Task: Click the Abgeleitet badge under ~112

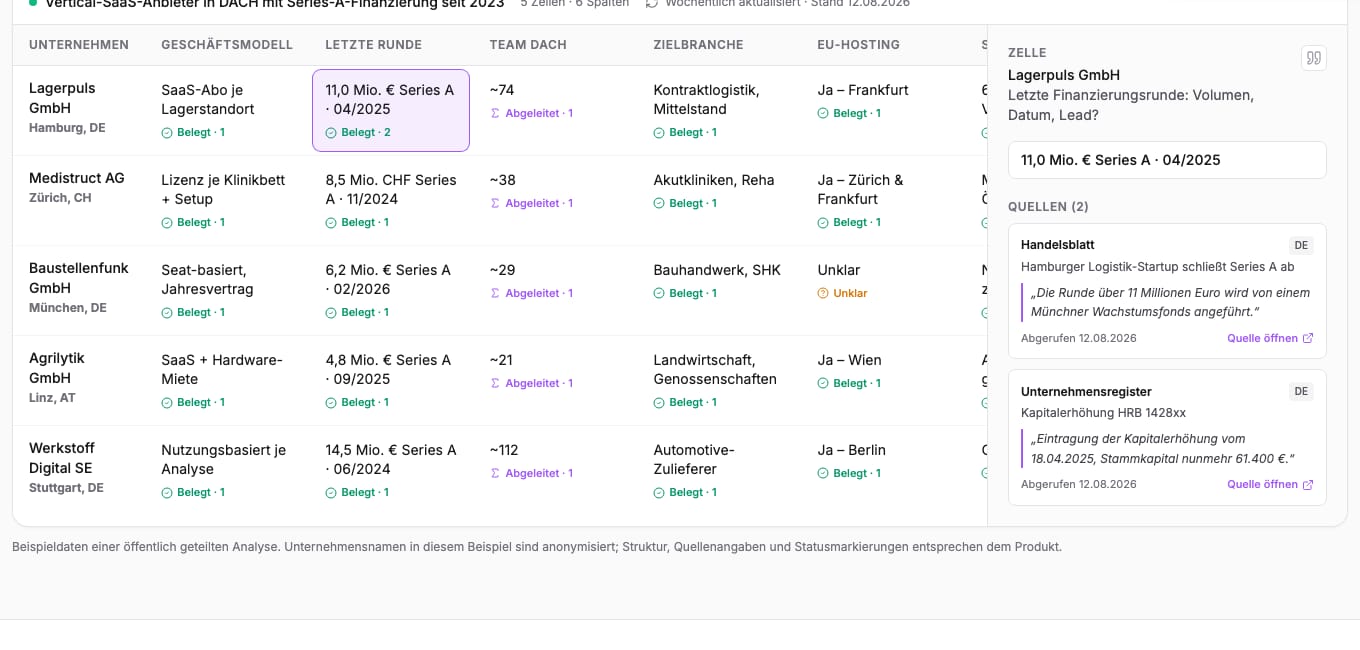Action: [531, 473]
